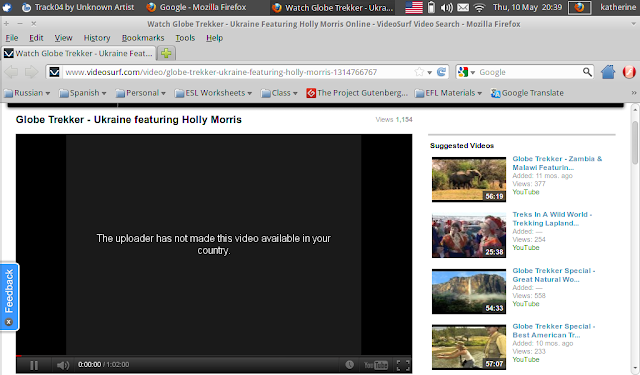Dismiss the Feedback tab with its x icon

[9, 322]
